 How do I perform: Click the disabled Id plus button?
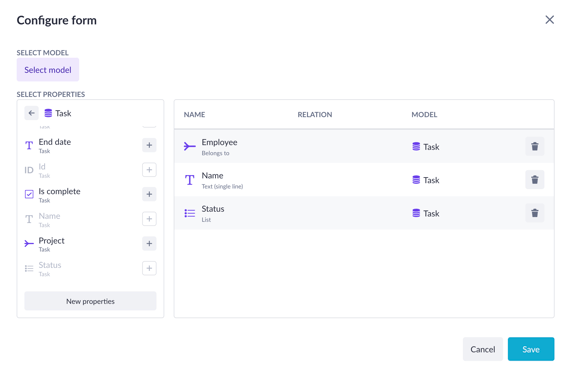[149, 170]
